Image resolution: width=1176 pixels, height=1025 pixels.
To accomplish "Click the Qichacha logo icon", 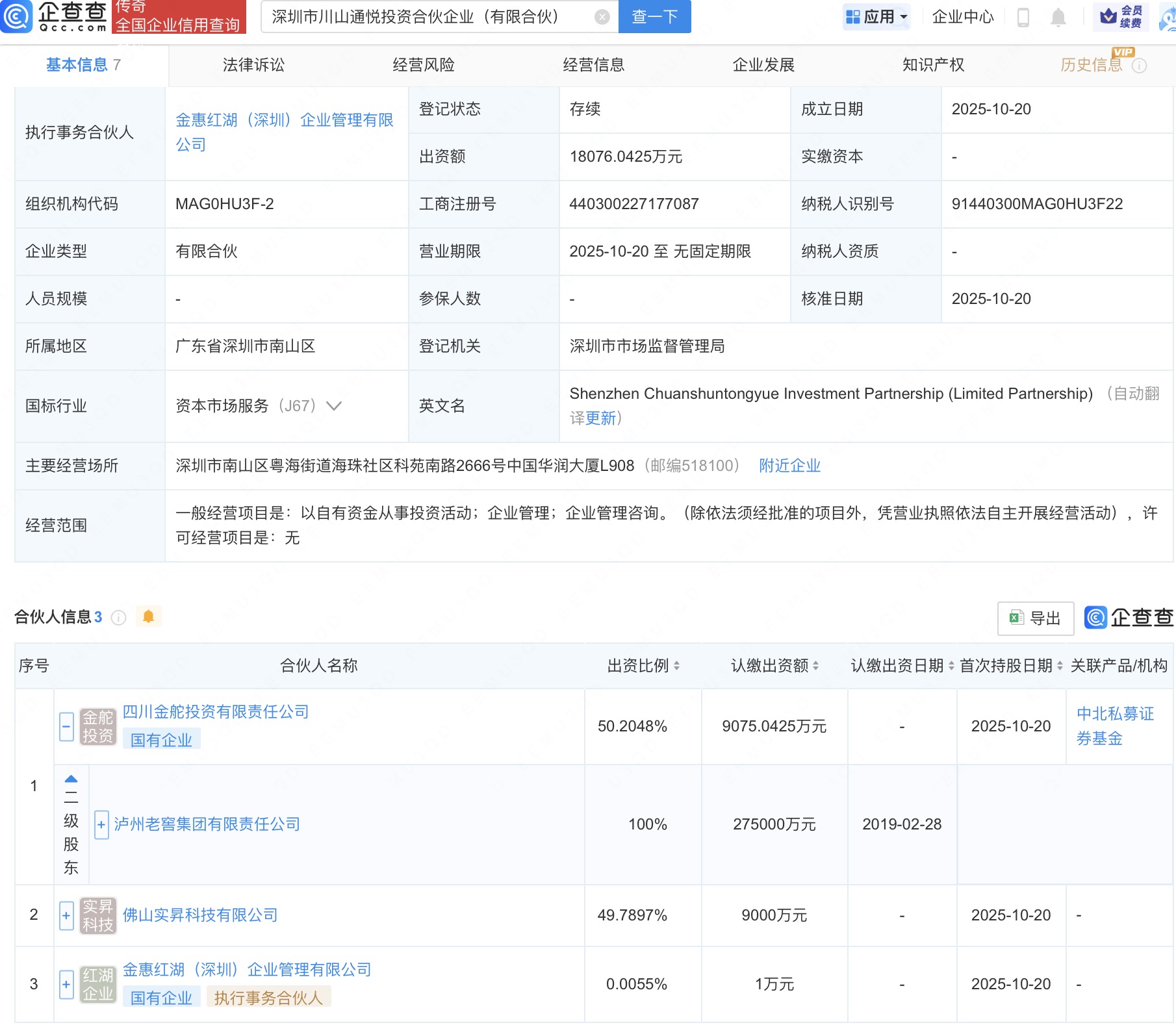I will [x=16, y=16].
